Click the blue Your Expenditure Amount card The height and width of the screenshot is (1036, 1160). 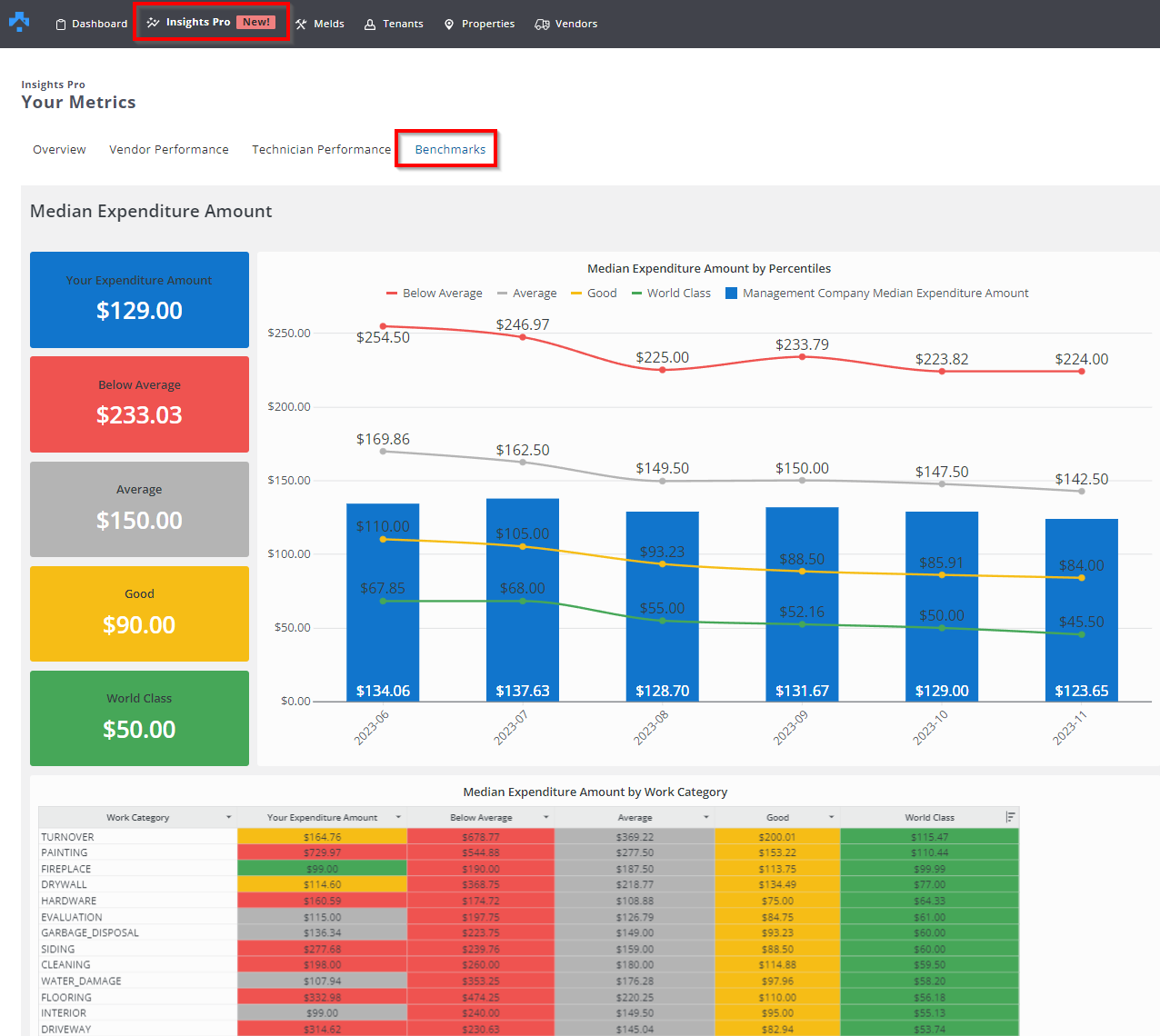139,300
